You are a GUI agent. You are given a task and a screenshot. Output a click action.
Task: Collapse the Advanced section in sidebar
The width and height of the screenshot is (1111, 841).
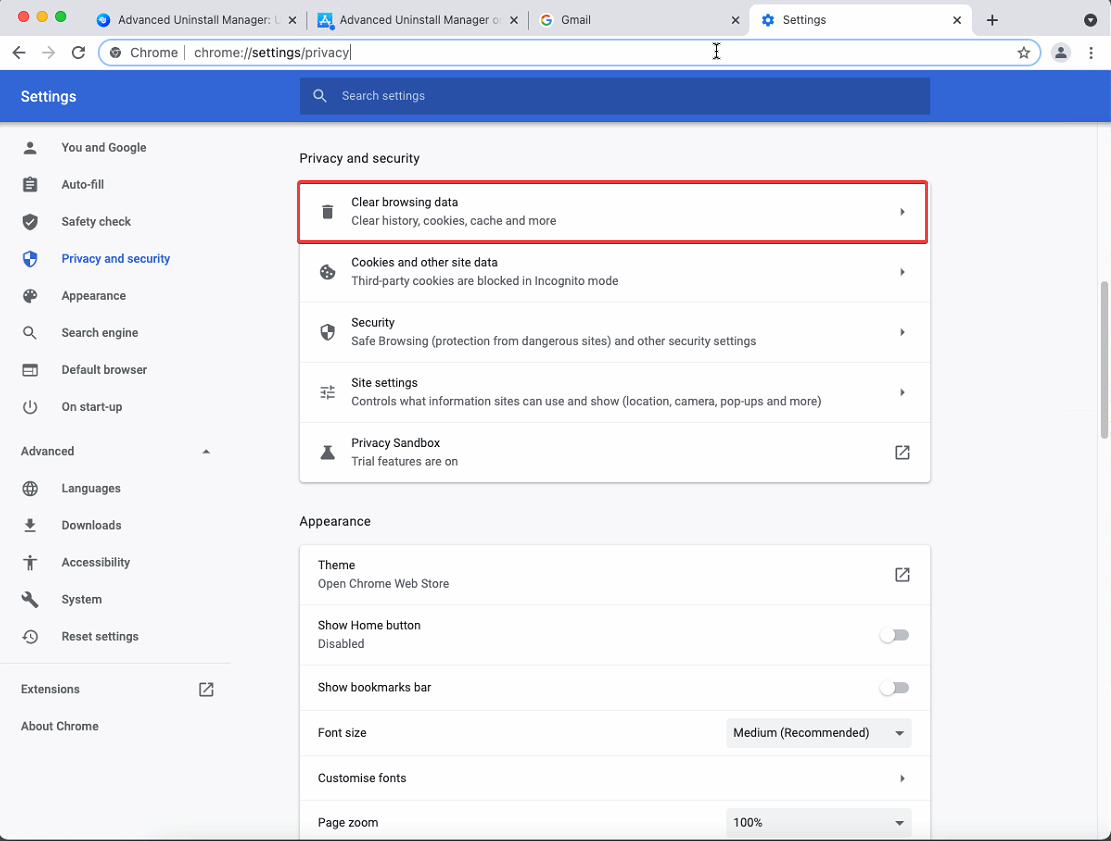coord(206,451)
